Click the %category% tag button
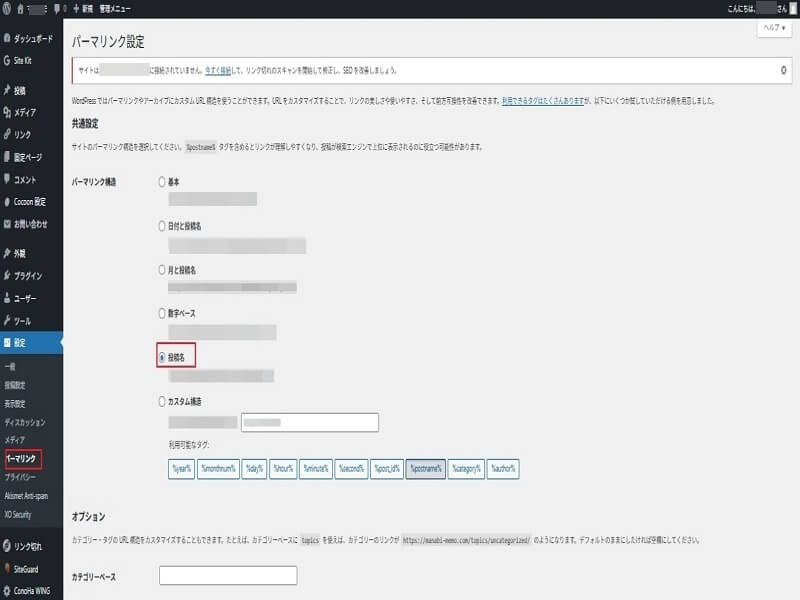800x600 pixels. [x=466, y=468]
